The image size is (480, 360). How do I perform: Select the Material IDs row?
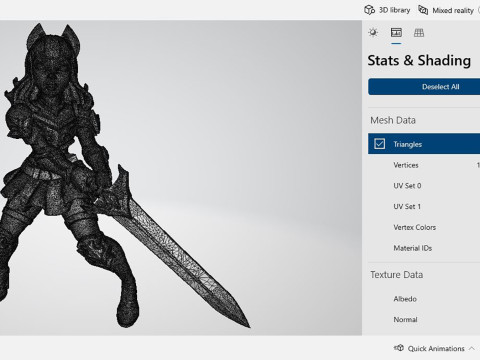tap(424, 248)
